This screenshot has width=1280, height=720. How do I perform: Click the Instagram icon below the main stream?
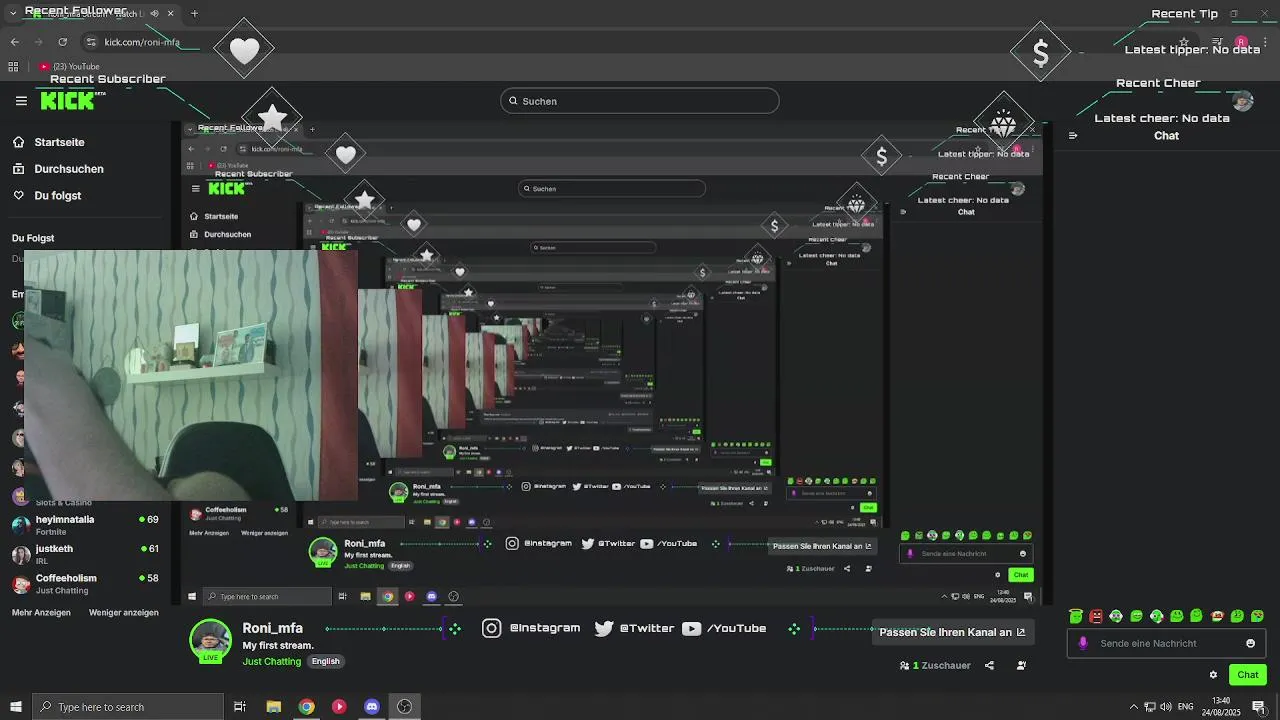[491, 628]
